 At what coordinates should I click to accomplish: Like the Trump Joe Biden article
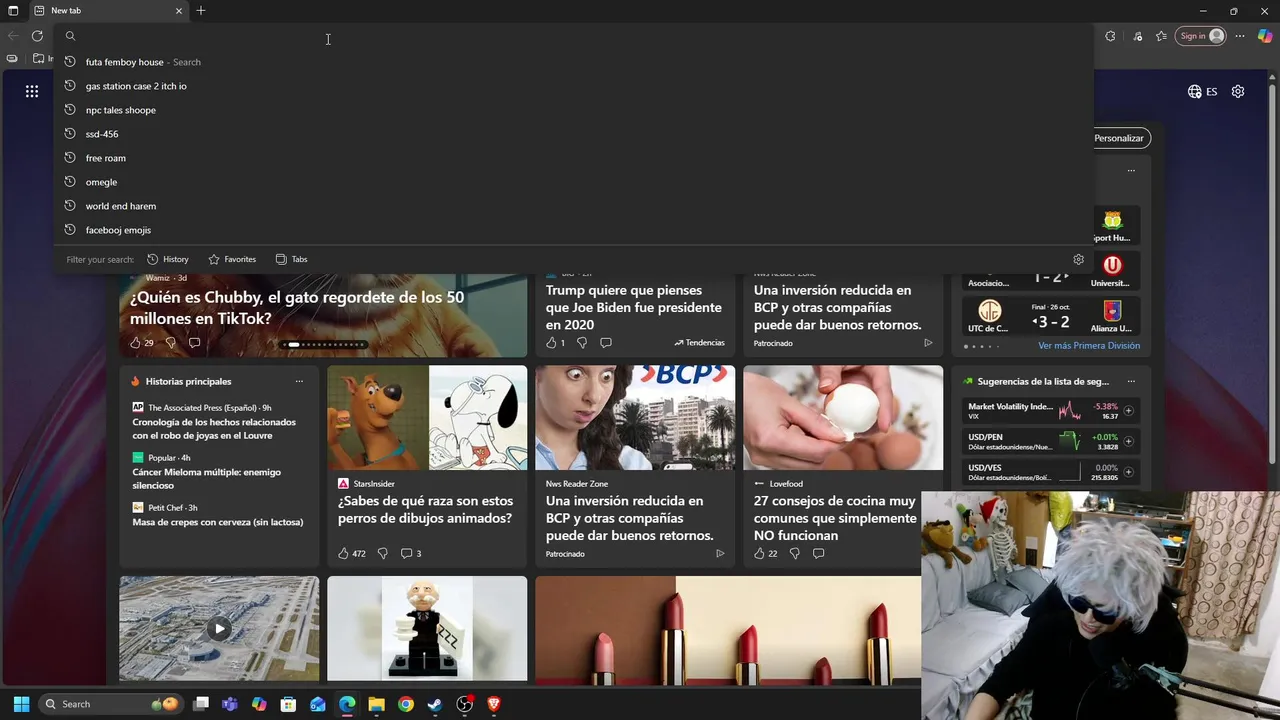pos(551,342)
